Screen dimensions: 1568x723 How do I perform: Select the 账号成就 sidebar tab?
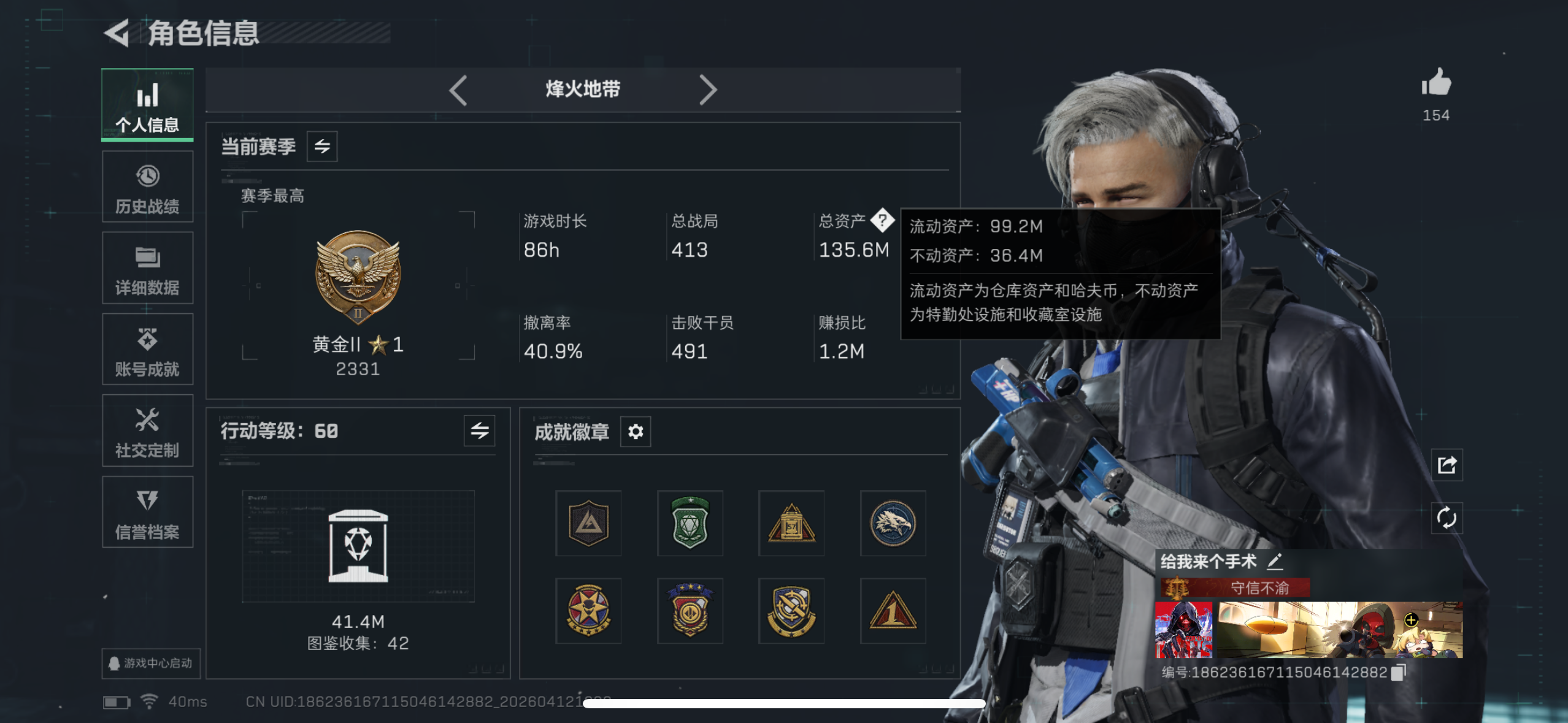click(148, 350)
